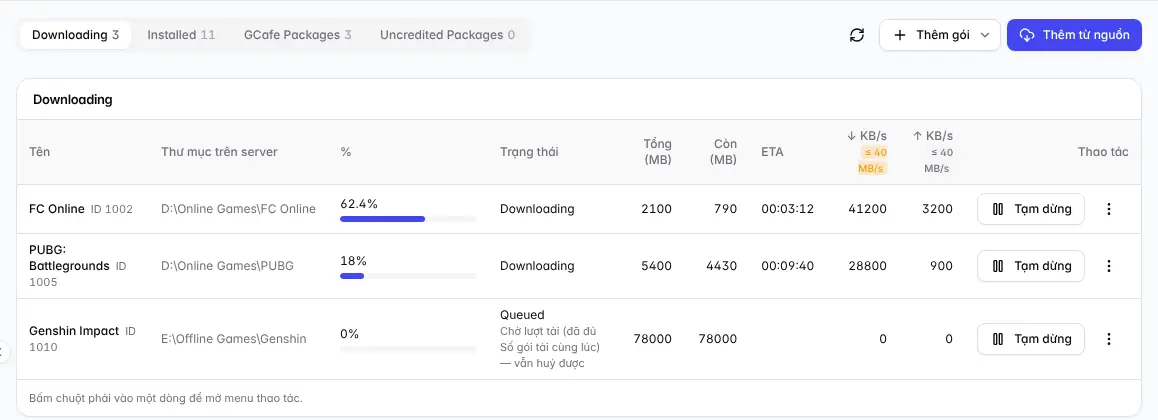Open three-dot menu for FC Online row
Screen dimensions: 1158x420
coord(1108,209)
